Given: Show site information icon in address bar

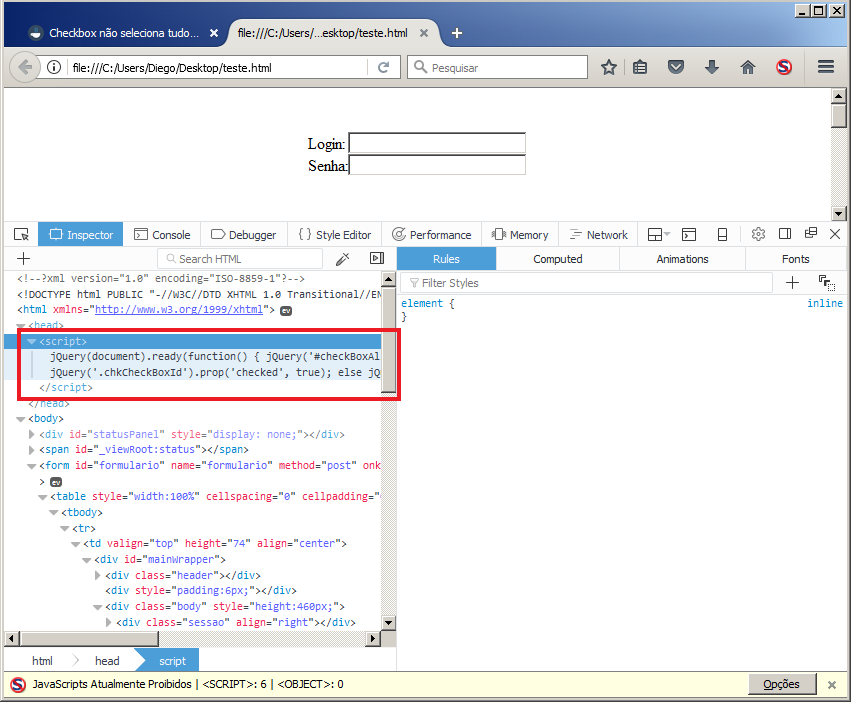Looking at the screenshot, I should 54,67.
